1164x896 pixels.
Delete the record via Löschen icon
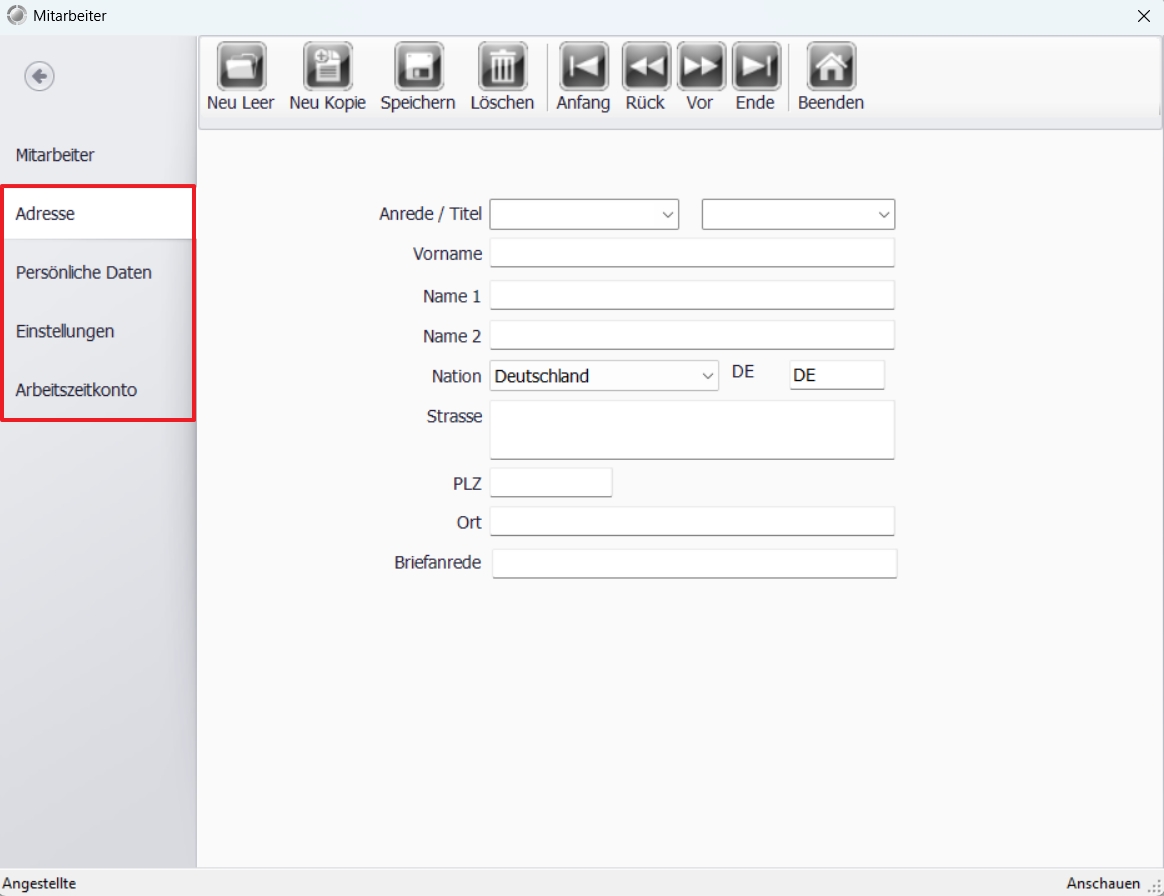pos(502,67)
